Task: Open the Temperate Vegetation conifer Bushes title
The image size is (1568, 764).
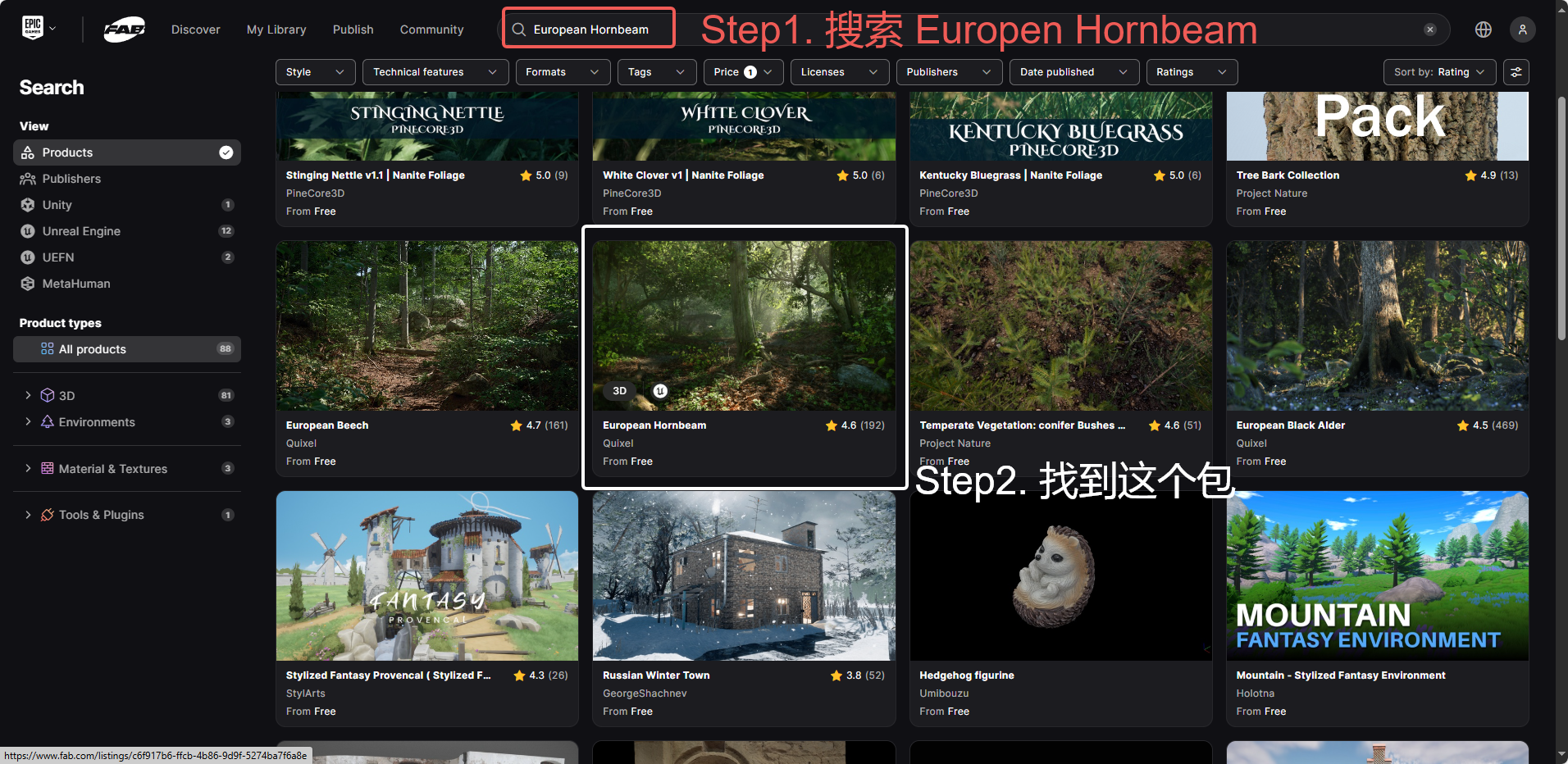Action: point(1022,425)
